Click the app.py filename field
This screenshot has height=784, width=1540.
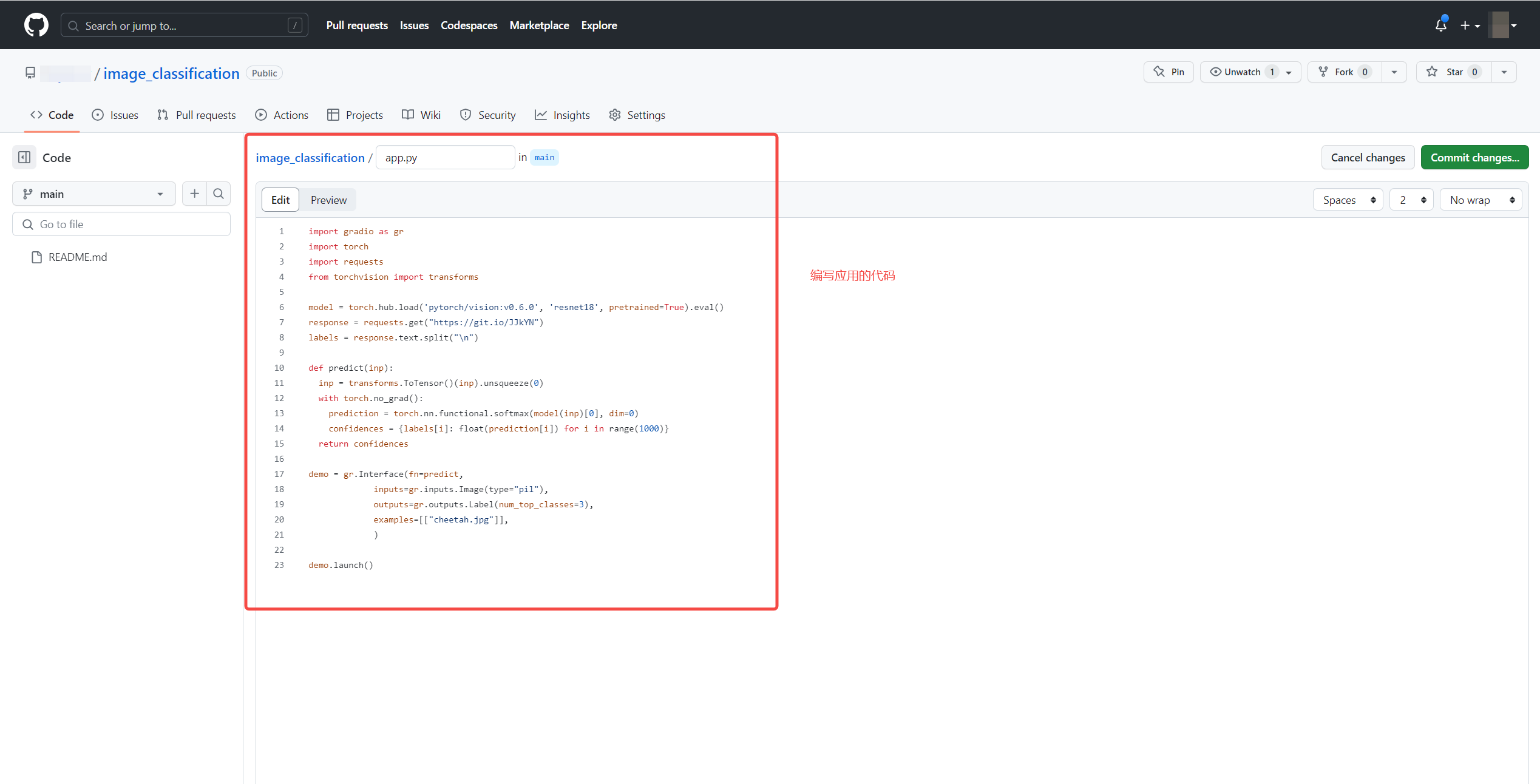point(445,158)
